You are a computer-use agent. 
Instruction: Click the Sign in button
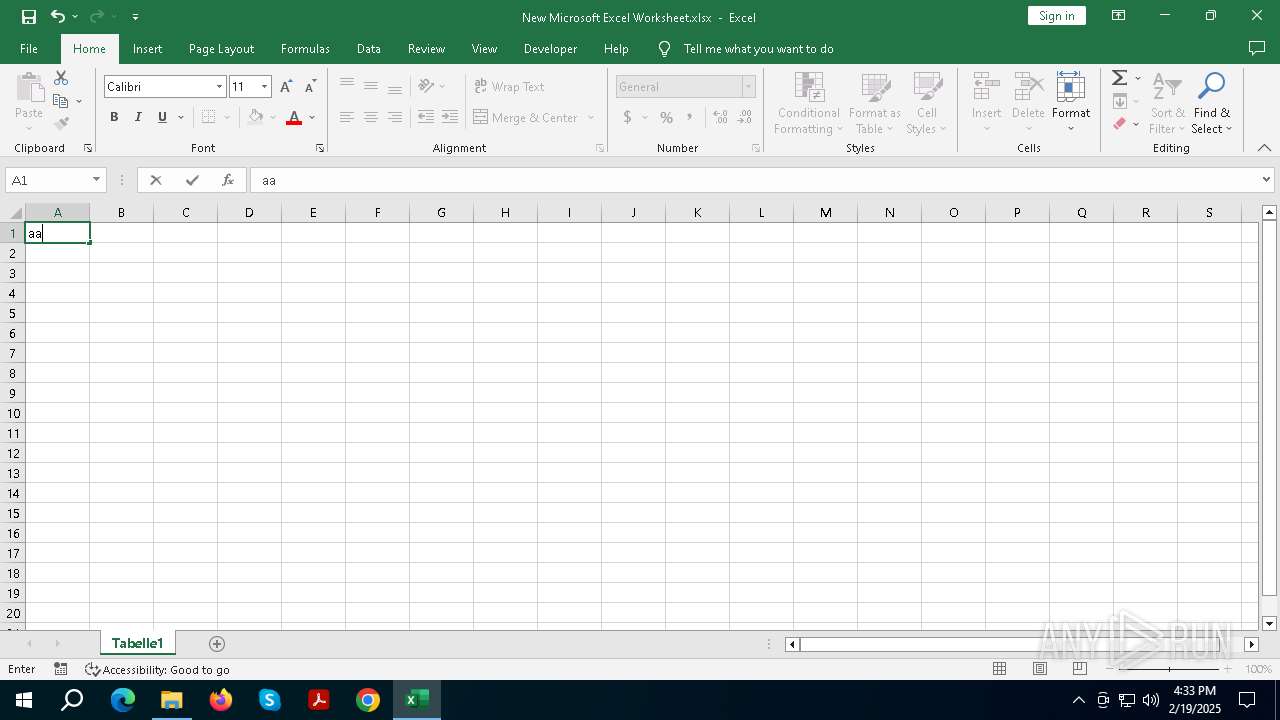[x=1057, y=16]
